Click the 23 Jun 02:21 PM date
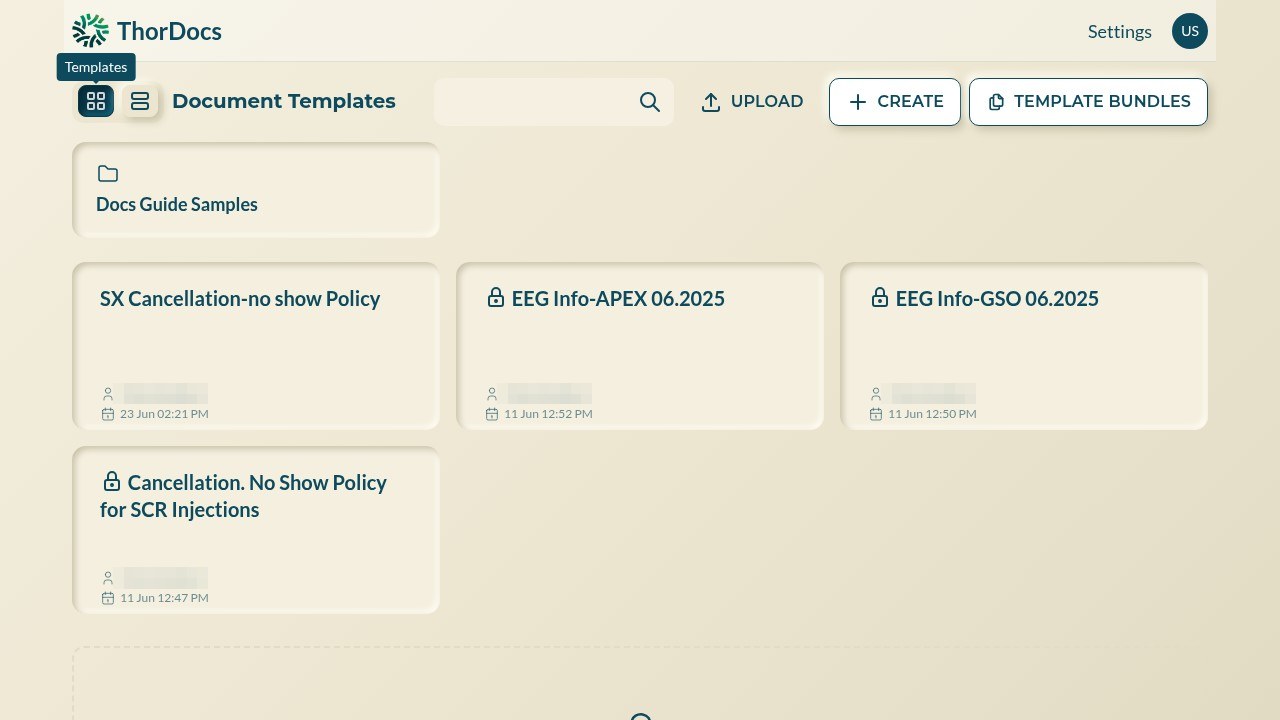Image resolution: width=1280 pixels, height=720 pixels. pyautogui.click(x=164, y=414)
